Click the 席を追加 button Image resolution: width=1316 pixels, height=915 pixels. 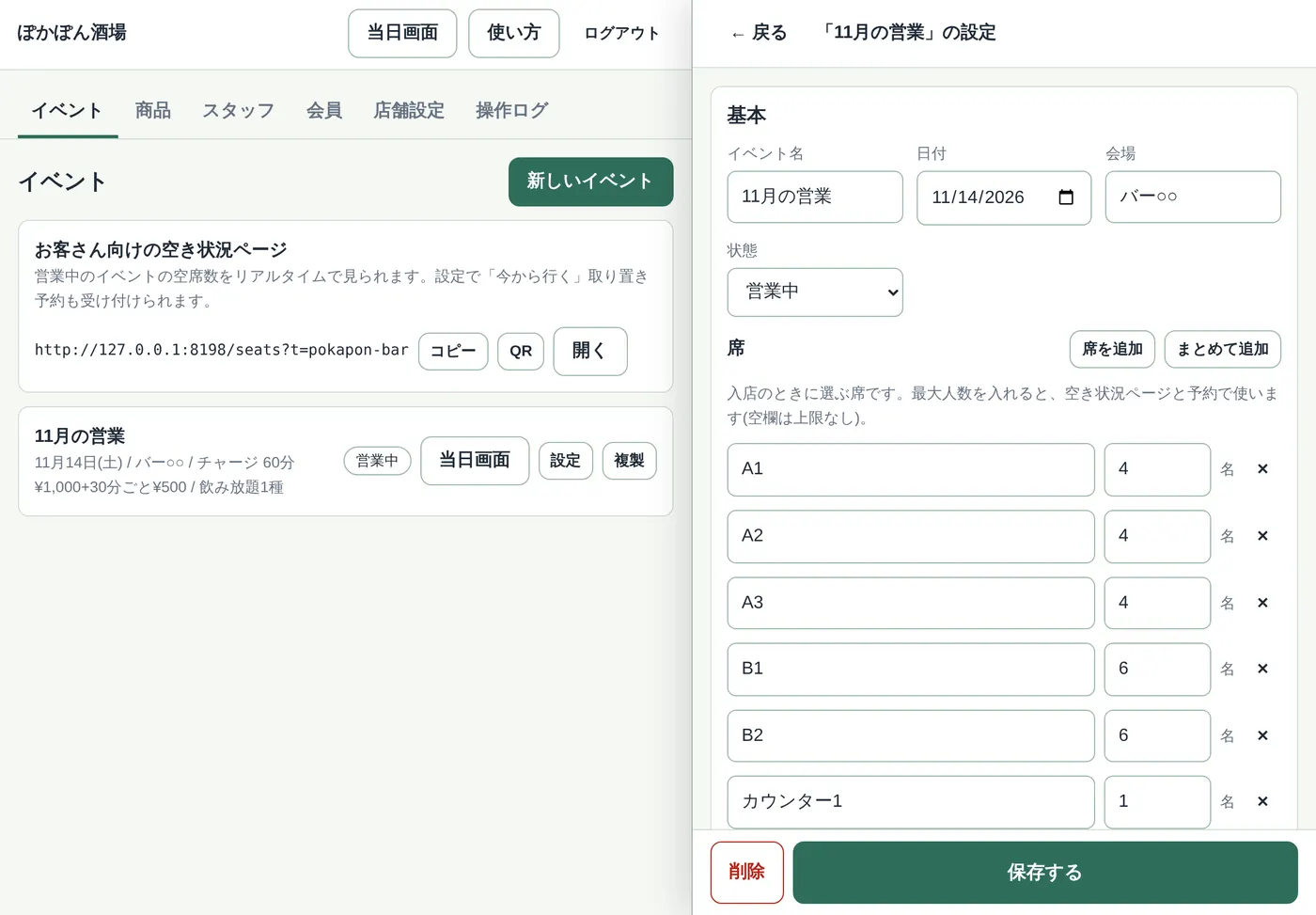pyautogui.click(x=1113, y=349)
